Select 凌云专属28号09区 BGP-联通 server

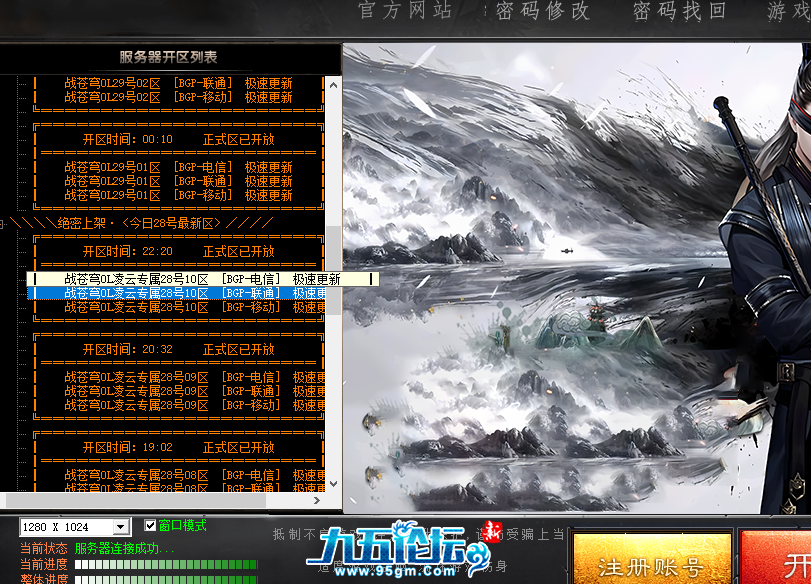click(x=194, y=392)
